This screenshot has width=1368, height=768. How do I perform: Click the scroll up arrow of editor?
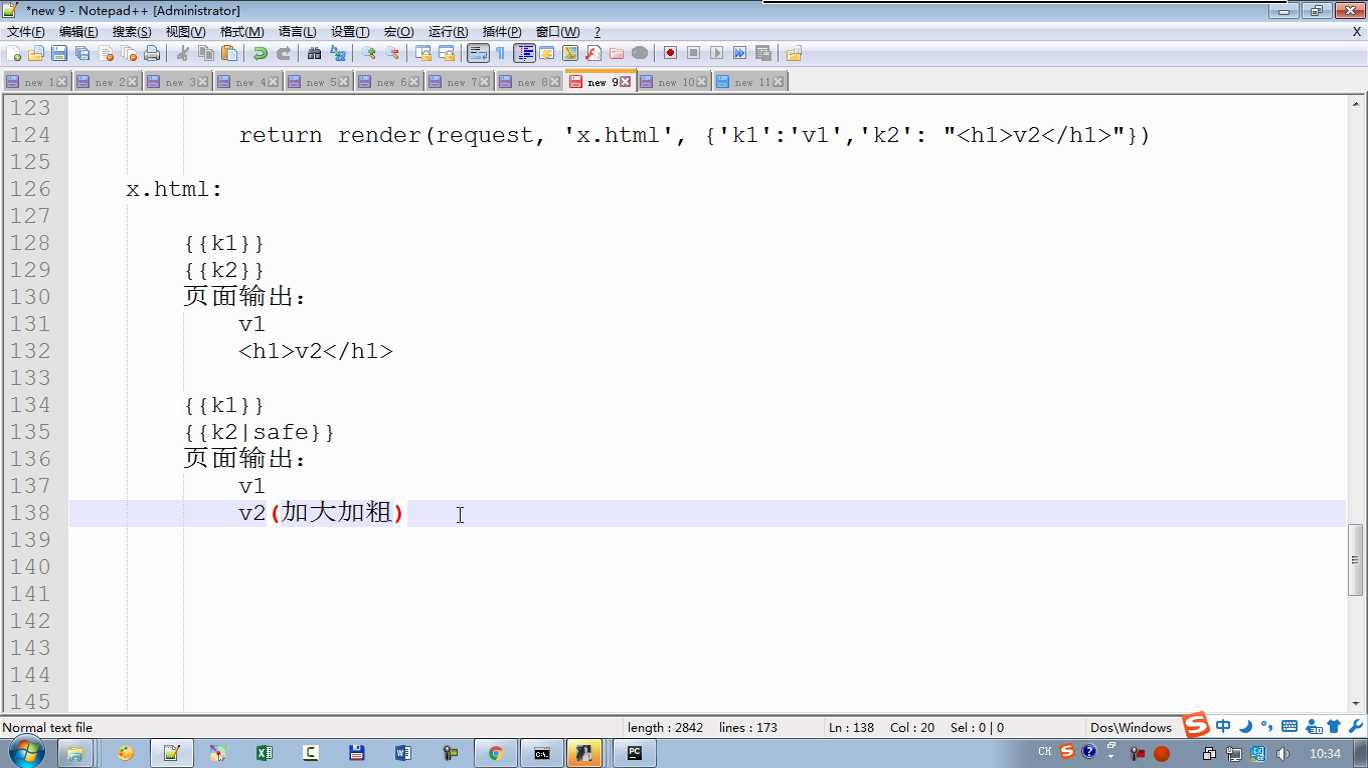(1356, 103)
